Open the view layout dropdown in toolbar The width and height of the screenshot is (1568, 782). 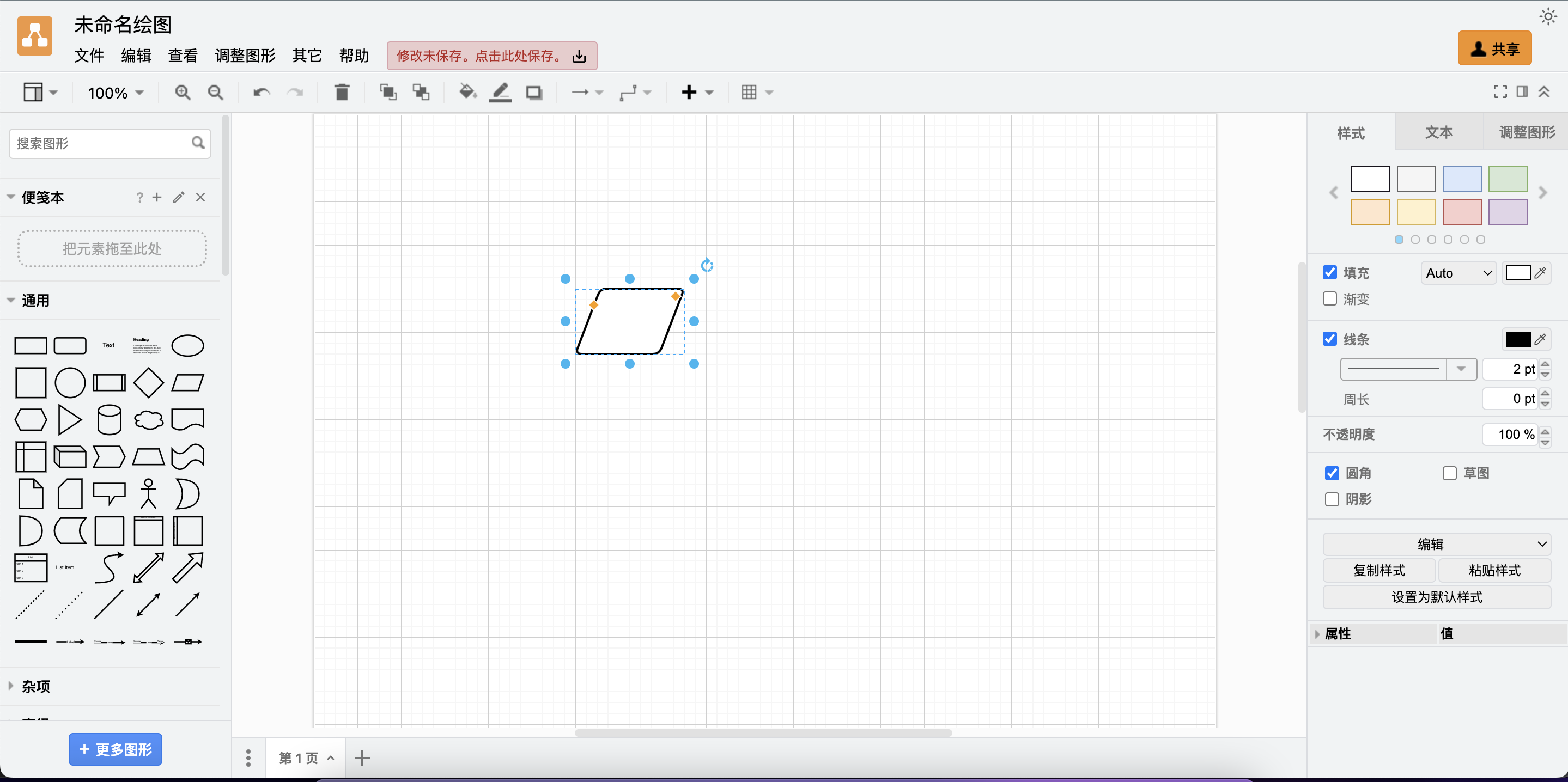point(40,93)
